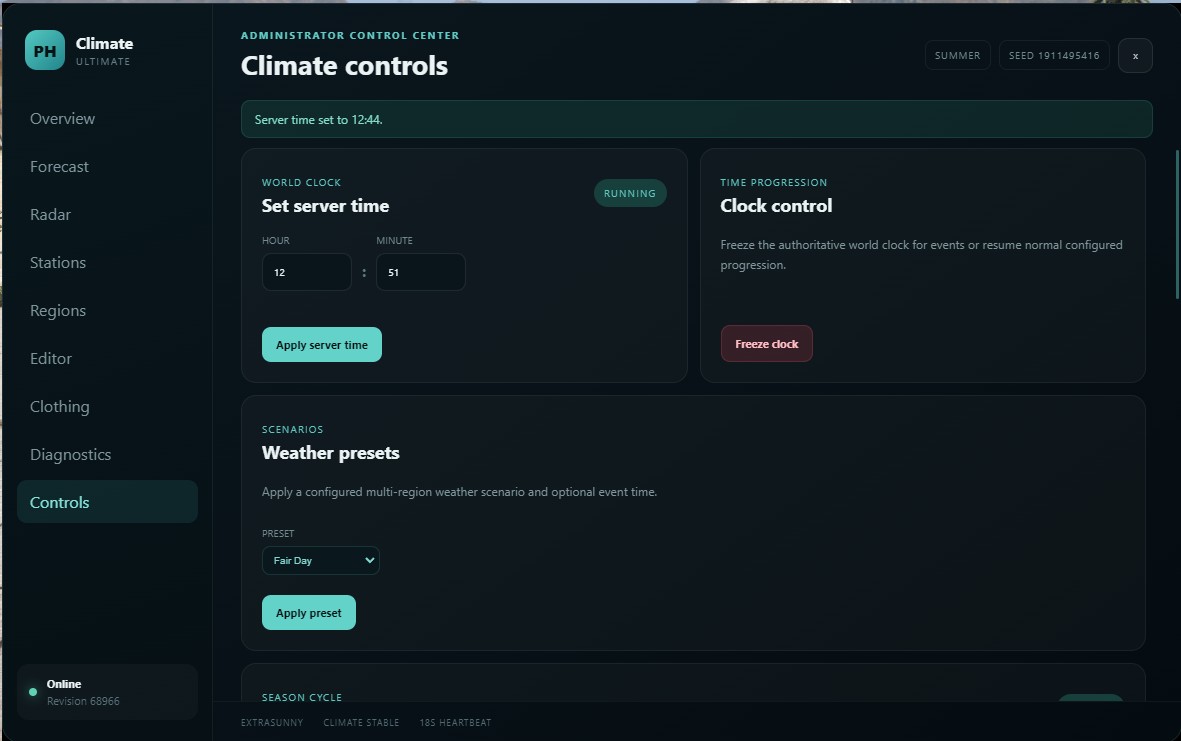The image size is (1181, 741).
Task: Apply the server time
Action: [322, 345]
